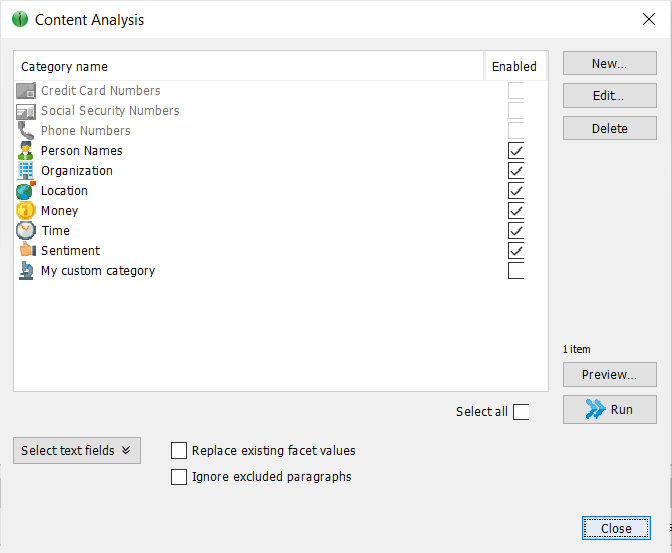The image size is (672, 553).
Task: Select the Phone Numbers row
Action: (86, 131)
